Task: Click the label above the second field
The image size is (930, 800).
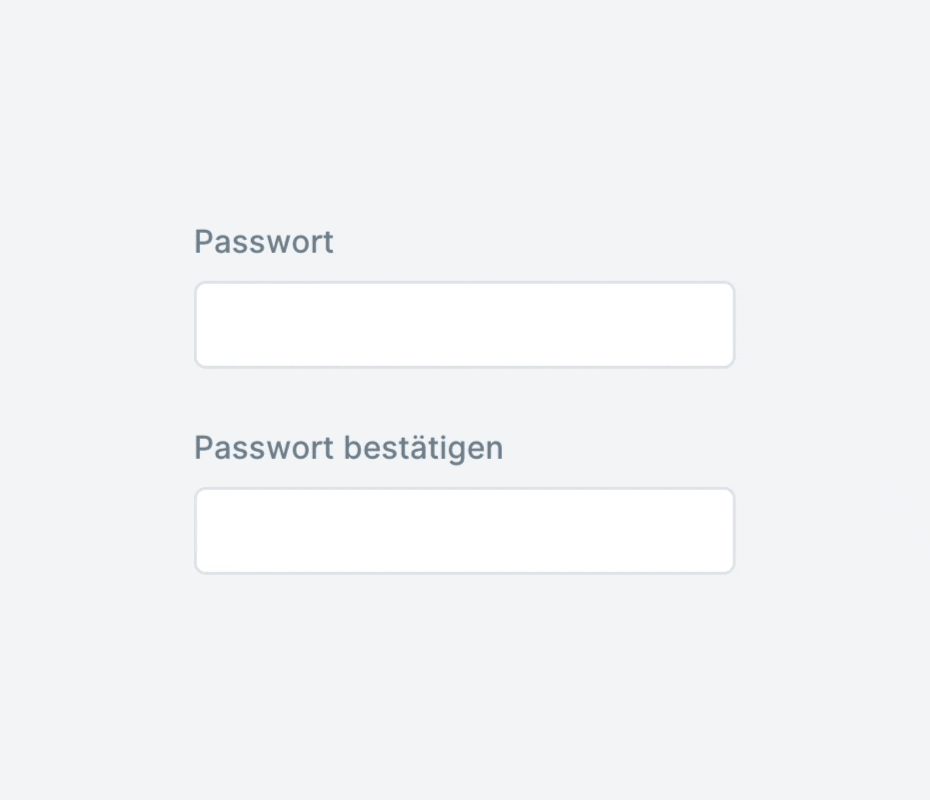Action: pos(349,448)
